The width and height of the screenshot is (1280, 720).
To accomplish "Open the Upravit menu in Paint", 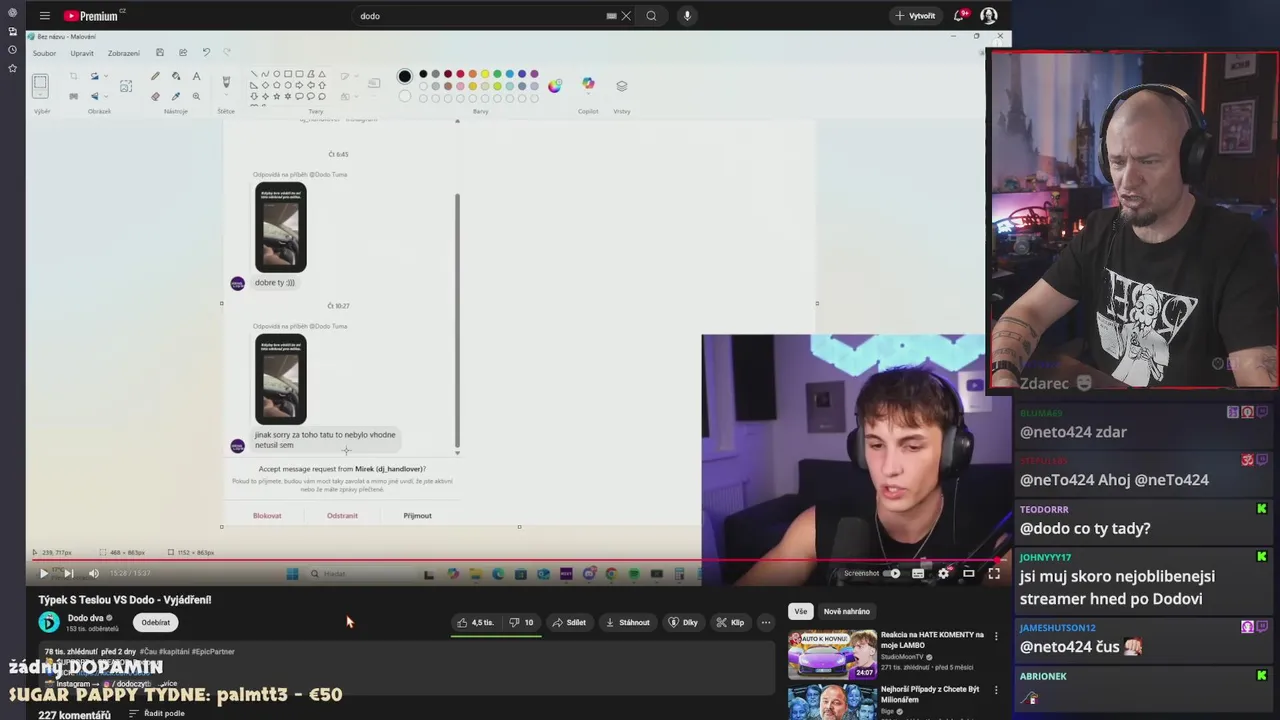I will pos(82,53).
